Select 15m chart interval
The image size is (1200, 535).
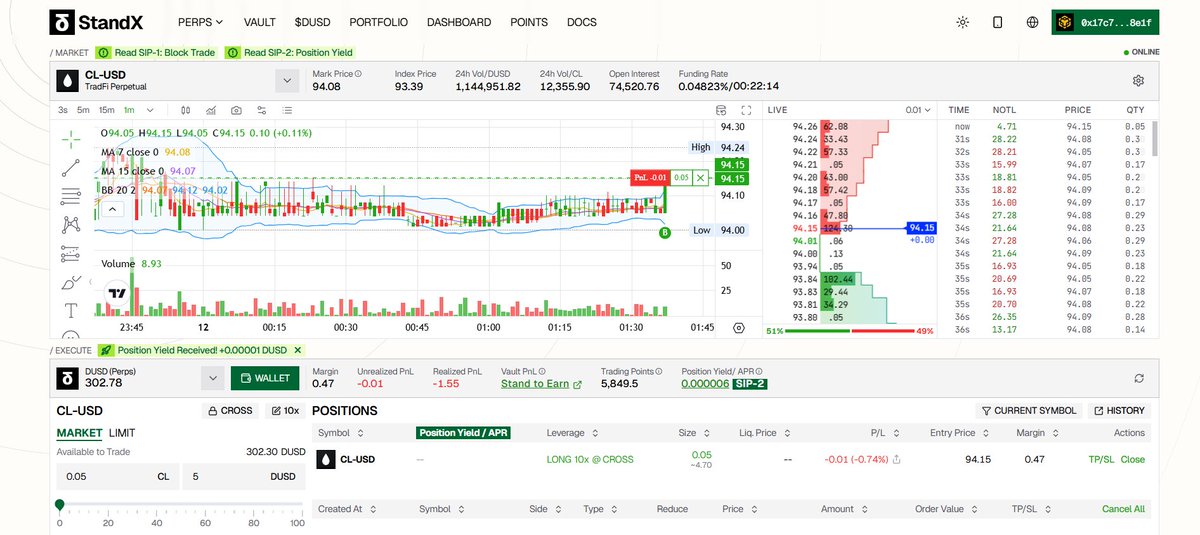tap(107, 110)
